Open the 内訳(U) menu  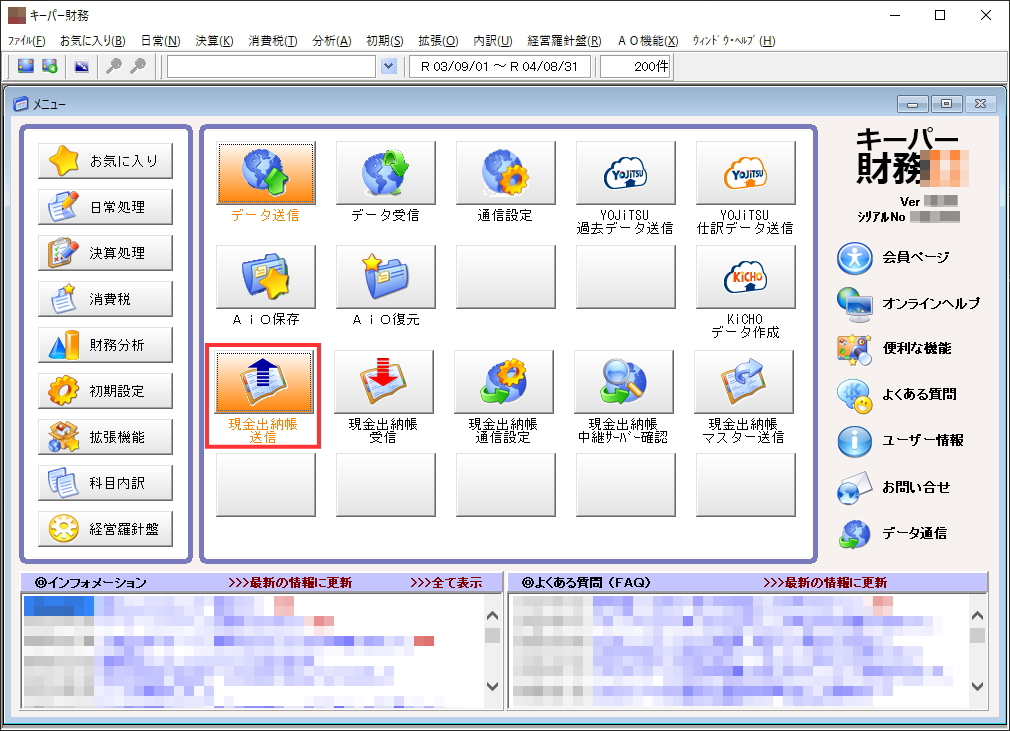pyautogui.click(x=493, y=41)
